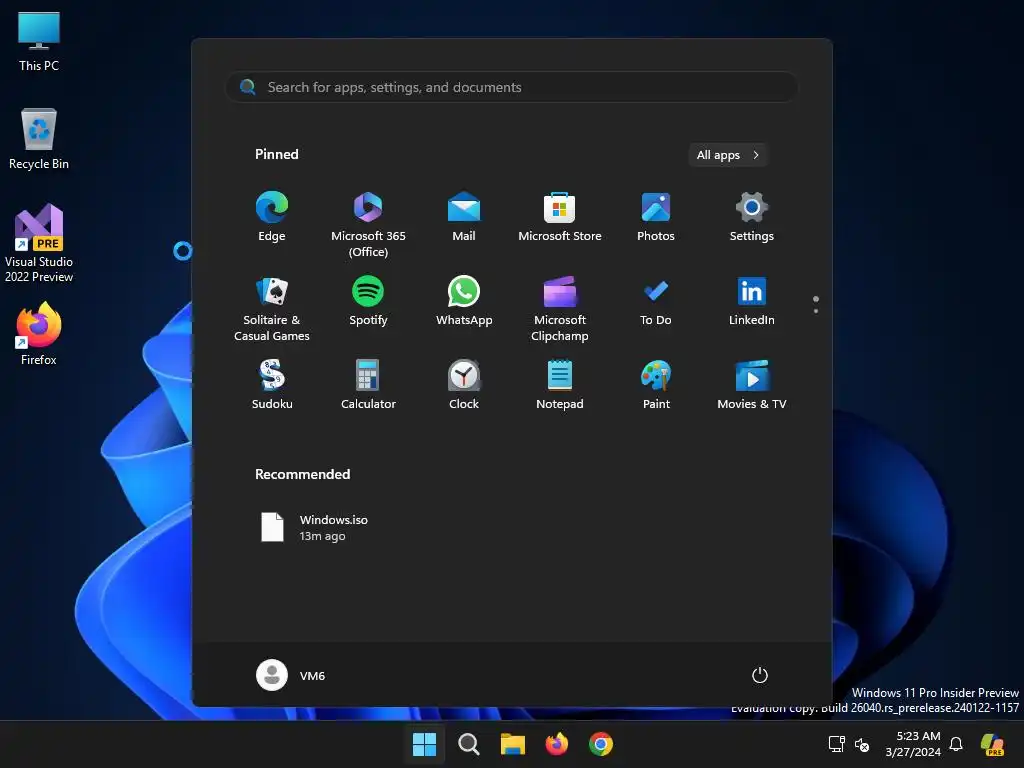The width and height of the screenshot is (1024, 768).
Task: Launch Notepad
Action: pyautogui.click(x=560, y=385)
